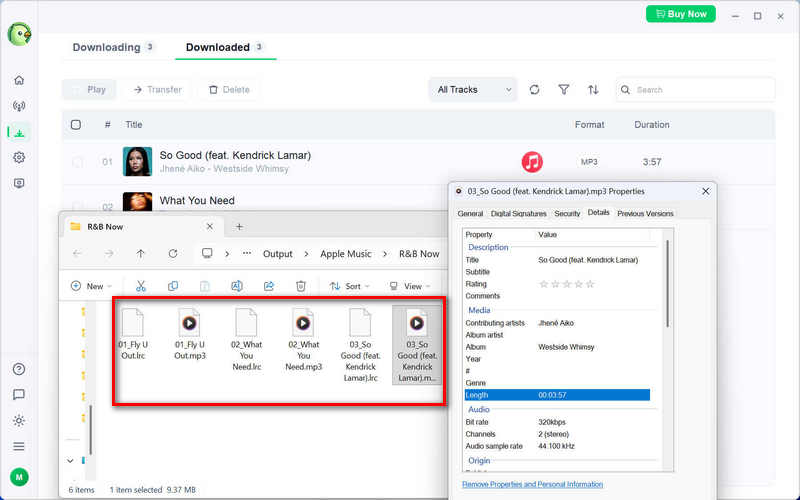The height and width of the screenshot is (500, 800).
Task: Go up one folder in Explorer
Action: pyautogui.click(x=140, y=254)
